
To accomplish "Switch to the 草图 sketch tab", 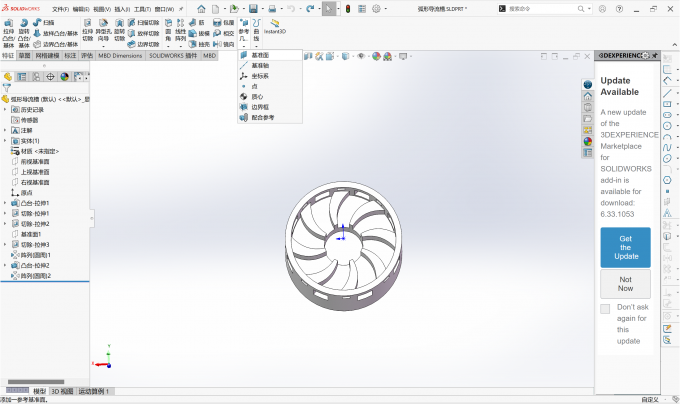I will [x=24, y=55].
